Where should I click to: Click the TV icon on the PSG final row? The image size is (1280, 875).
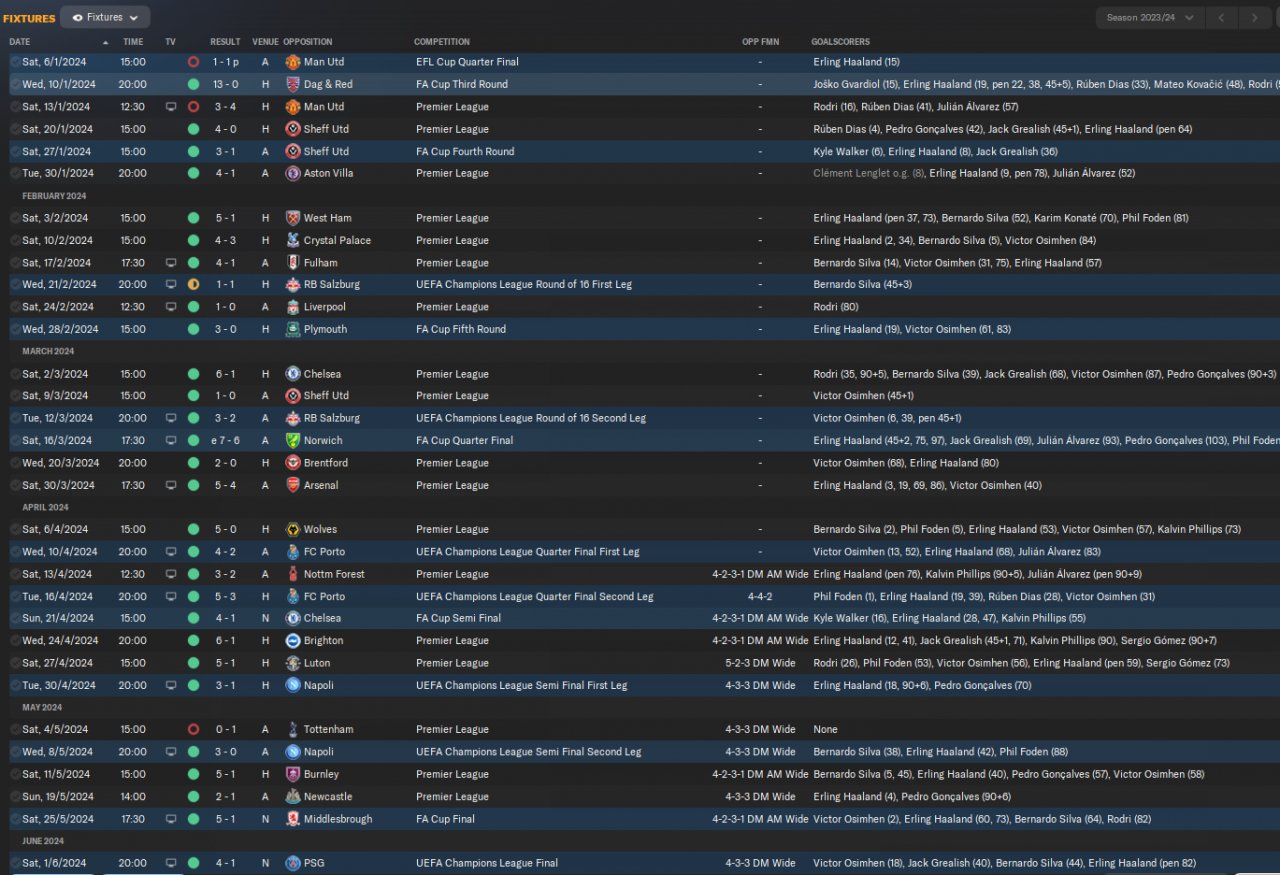171,863
